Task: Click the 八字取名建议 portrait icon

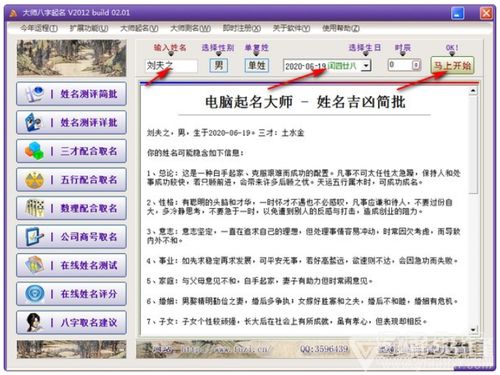Action: pyautogui.click(x=34, y=322)
